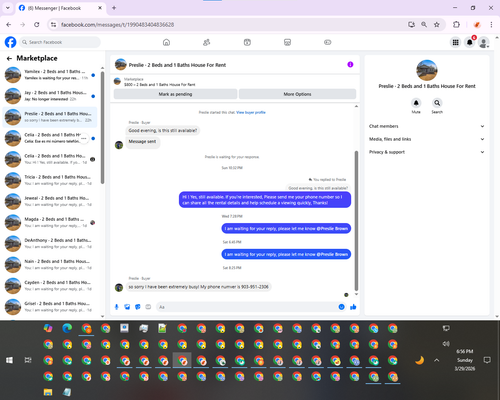Open the Marketplace storefront icon in top navigation
This screenshot has height=400, width=500.
click(287, 42)
